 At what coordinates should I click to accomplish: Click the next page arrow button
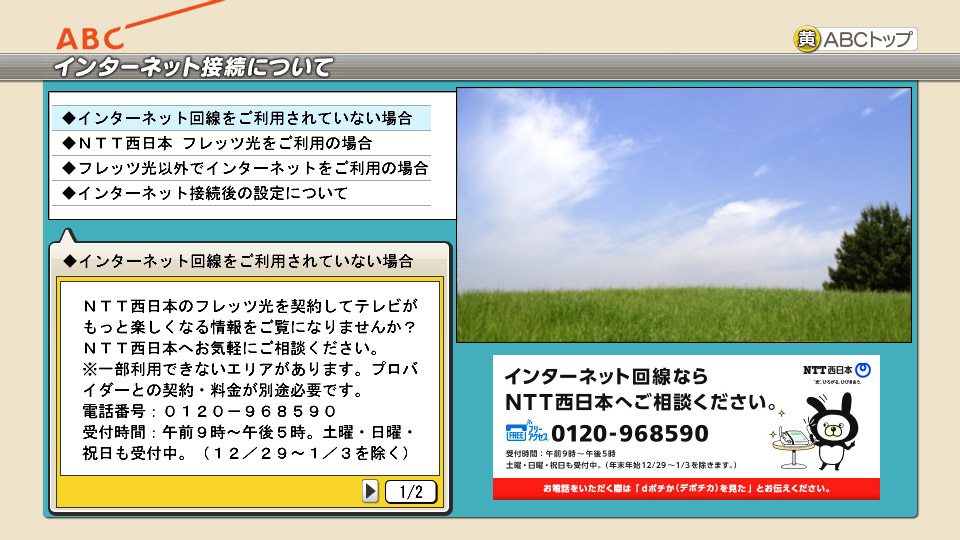pos(370,491)
